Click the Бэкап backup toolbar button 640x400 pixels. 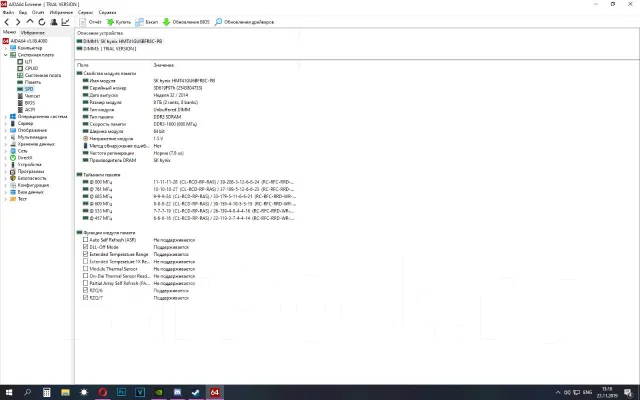147,22
